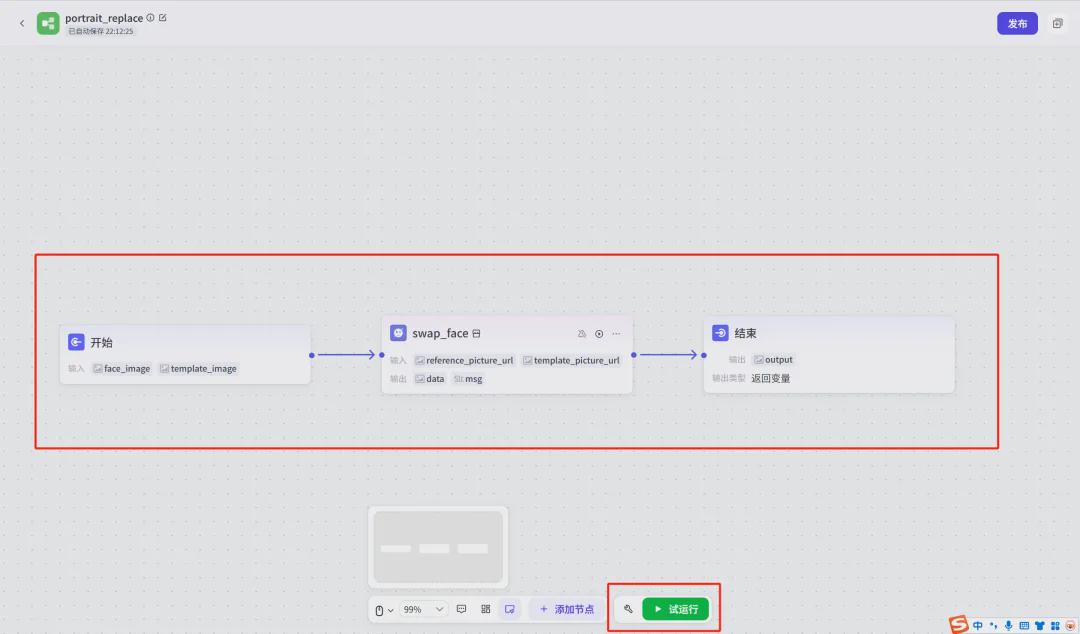Click the run-node icon on swap_face node
Image resolution: width=1080 pixels, height=634 pixels.
pyautogui.click(x=599, y=334)
